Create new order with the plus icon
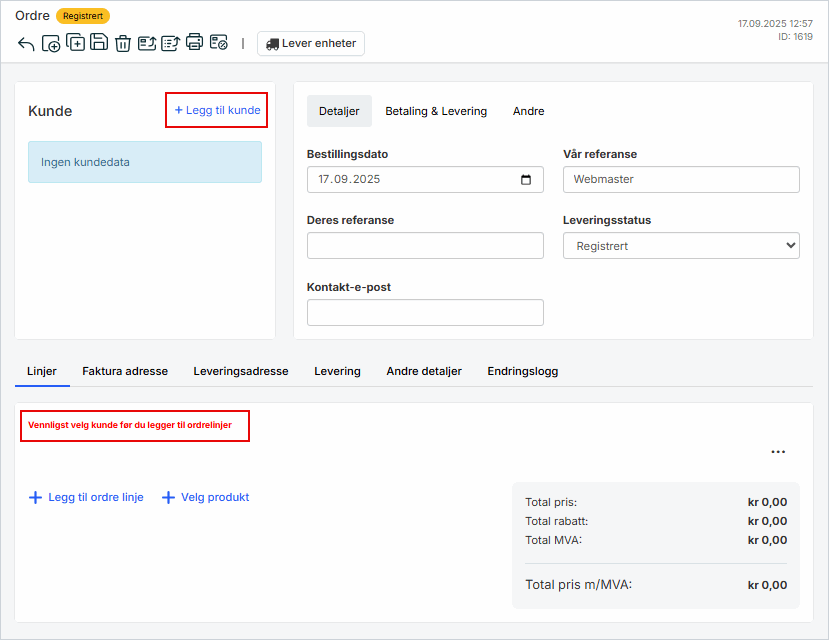The image size is (829, 640). [51, 44]
